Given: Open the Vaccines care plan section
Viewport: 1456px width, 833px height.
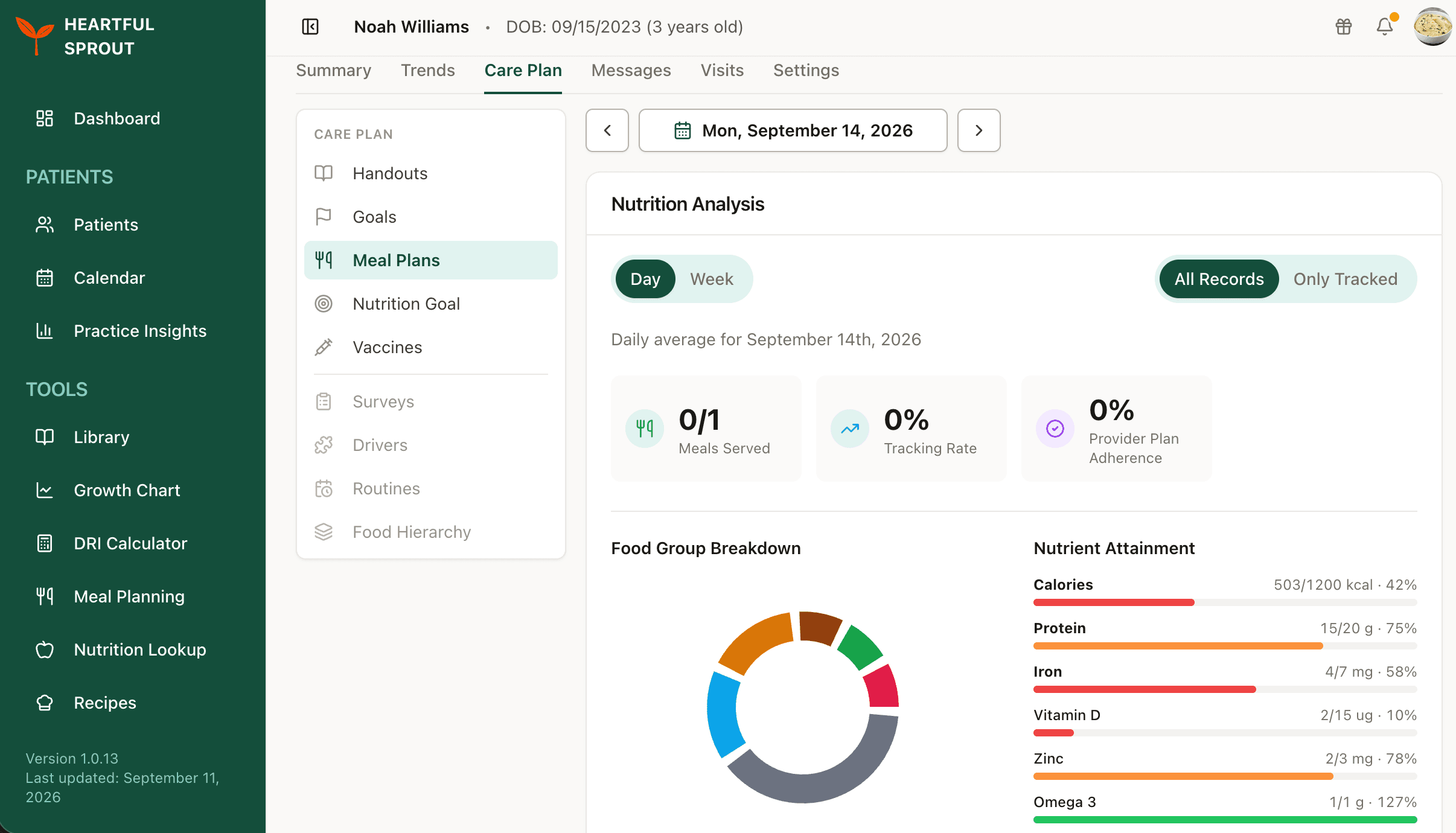Looking at the screenshot, I should click(431, 347).
